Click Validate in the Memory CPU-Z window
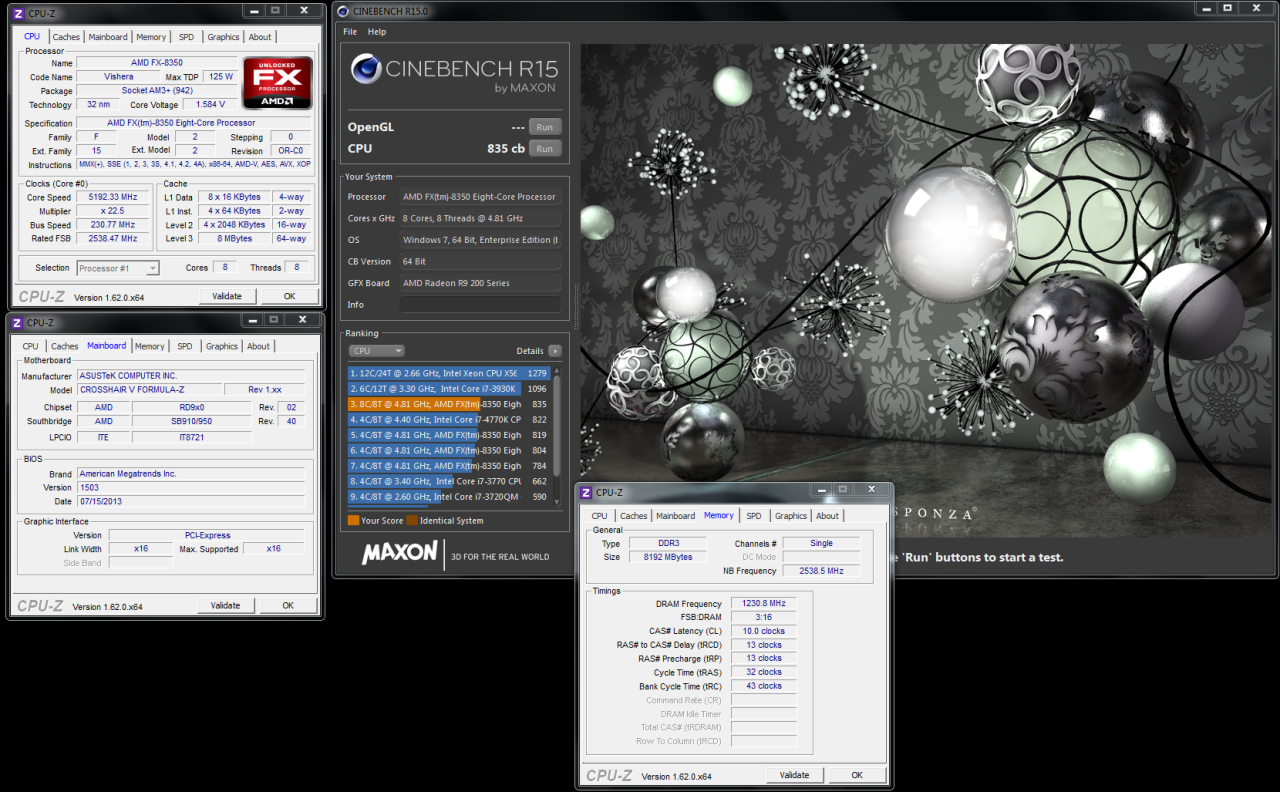1280x792 pixels. (x=795, y=775)
